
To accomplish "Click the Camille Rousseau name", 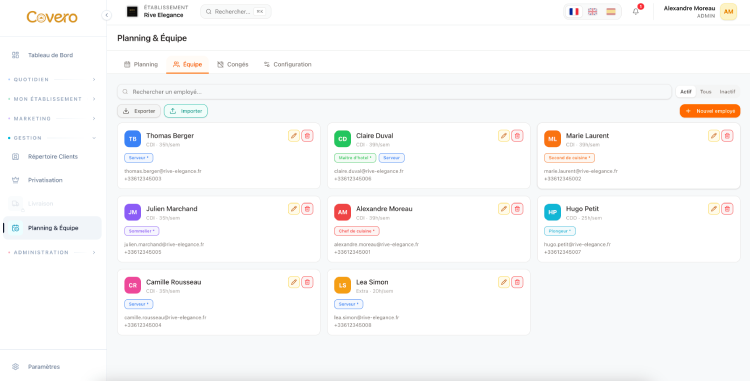I will tap(174, 282).
